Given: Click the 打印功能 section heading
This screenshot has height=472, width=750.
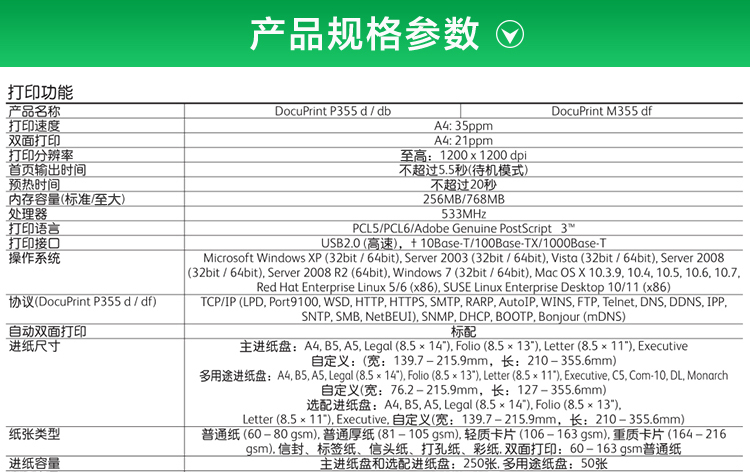Looking at the screenshot, I should (40, 92).
